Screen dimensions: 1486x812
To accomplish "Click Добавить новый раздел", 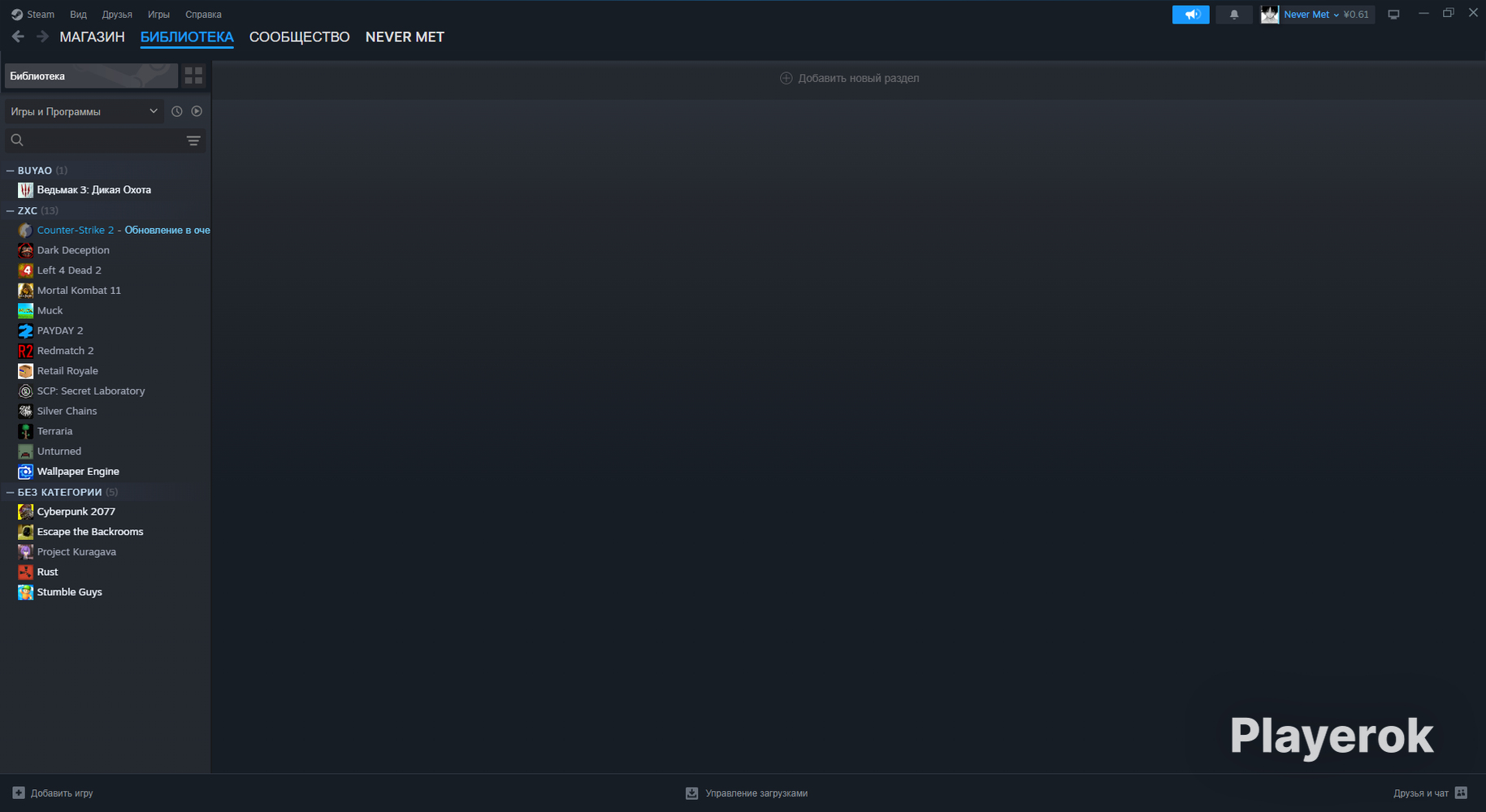I will pos(850,78).
